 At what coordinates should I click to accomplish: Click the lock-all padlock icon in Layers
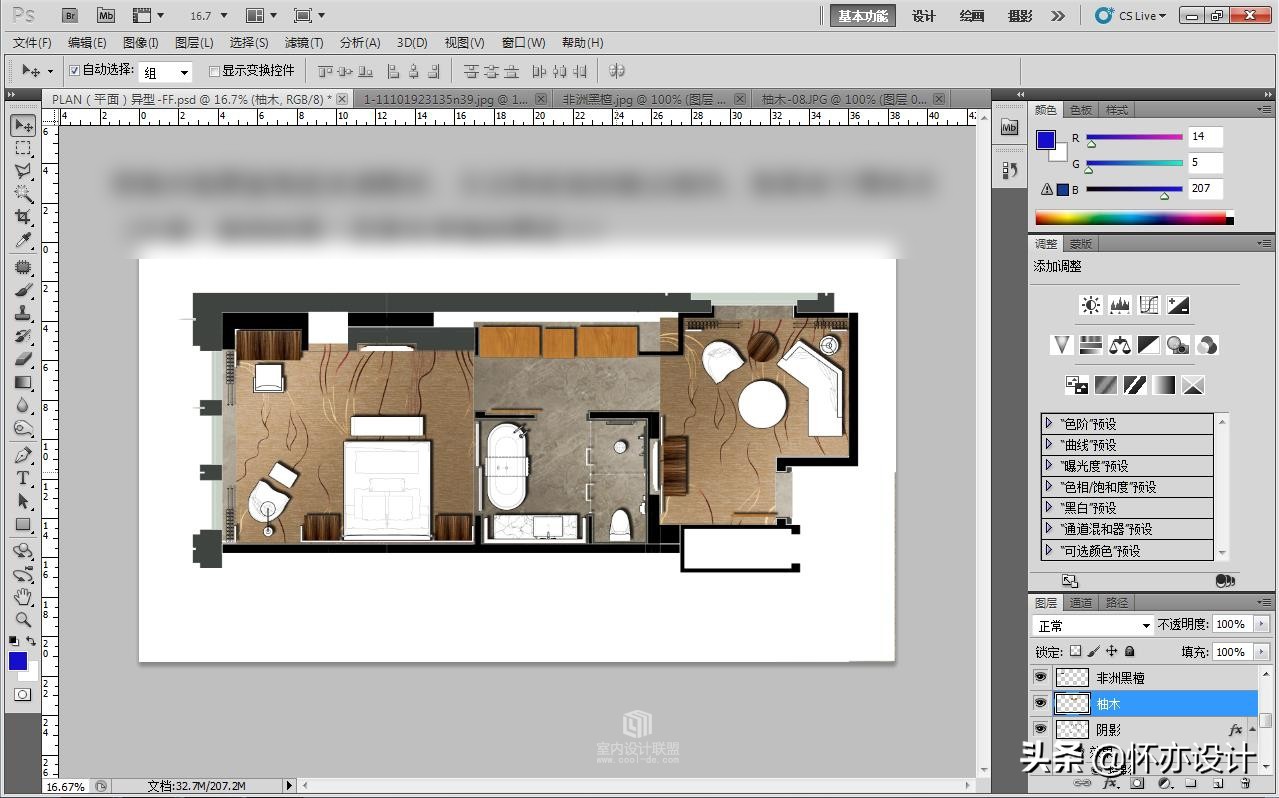(1129, 652)
